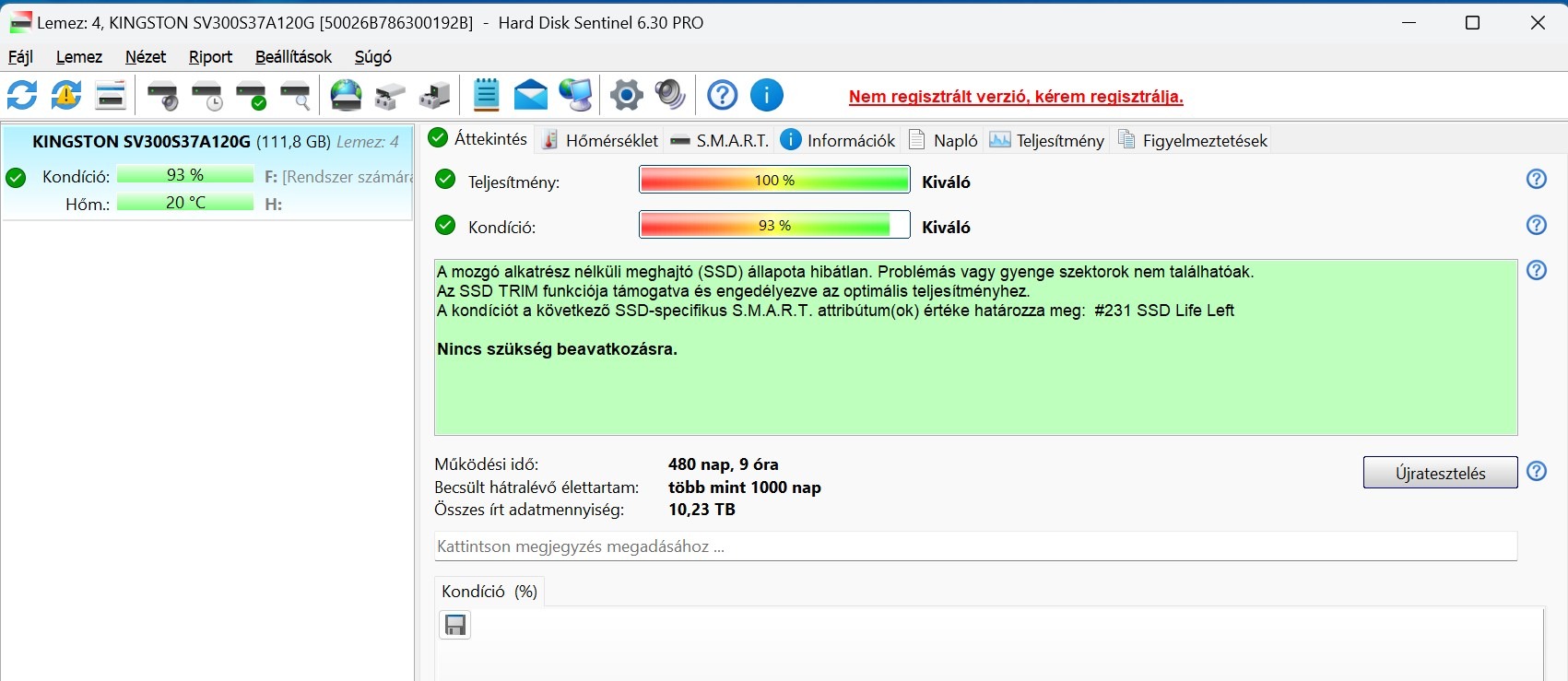Click the '480 nap, 9 óra' value
Image resolution: width=1568 pixels, height=681 pixels.
724,464
